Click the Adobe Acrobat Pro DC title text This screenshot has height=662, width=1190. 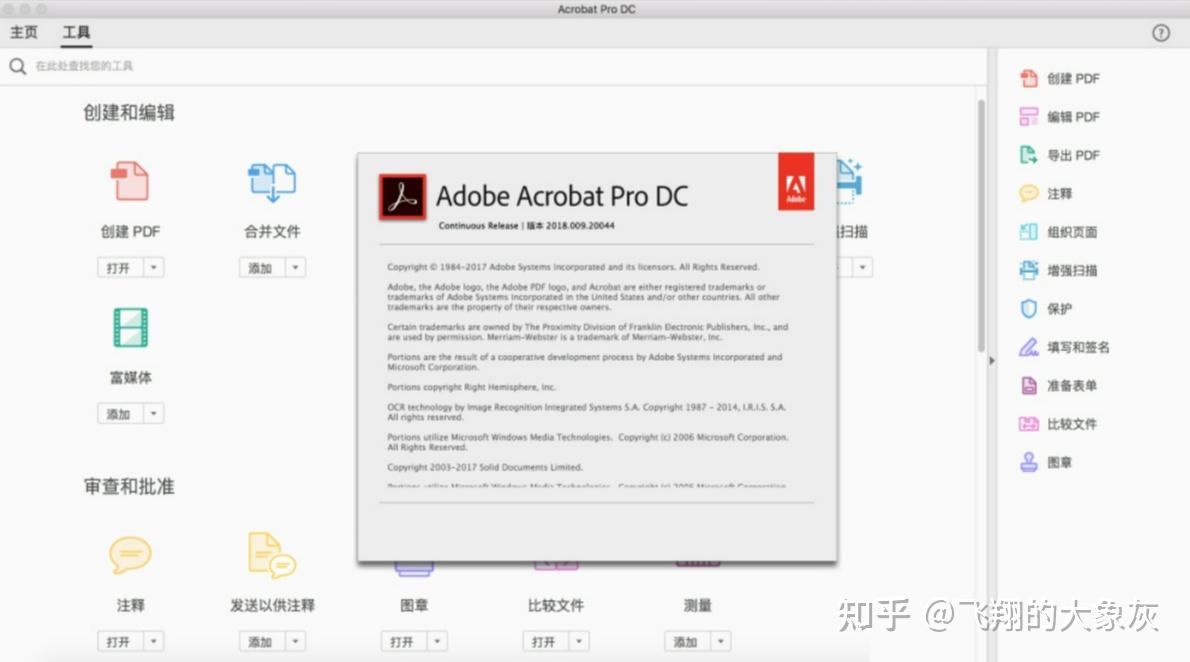(562, 196)
